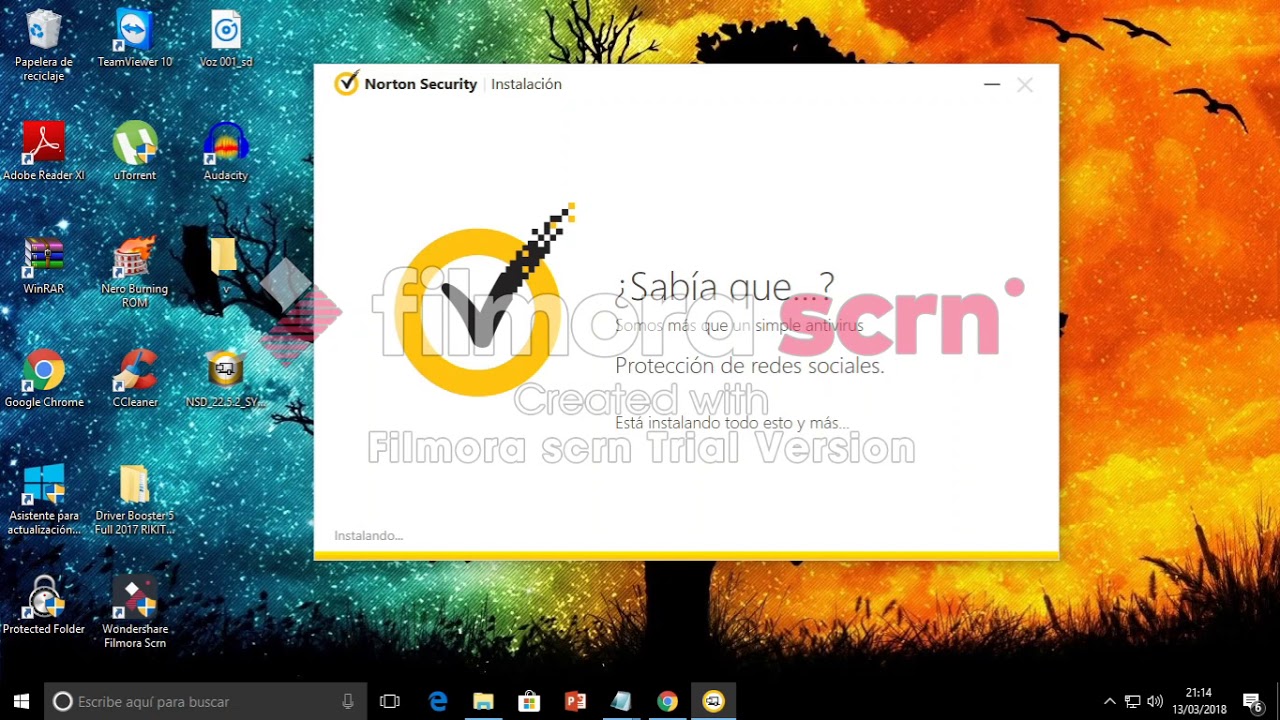Open File Explorer from the taskbar
The image size is (1280, 720).
[483, 701]
